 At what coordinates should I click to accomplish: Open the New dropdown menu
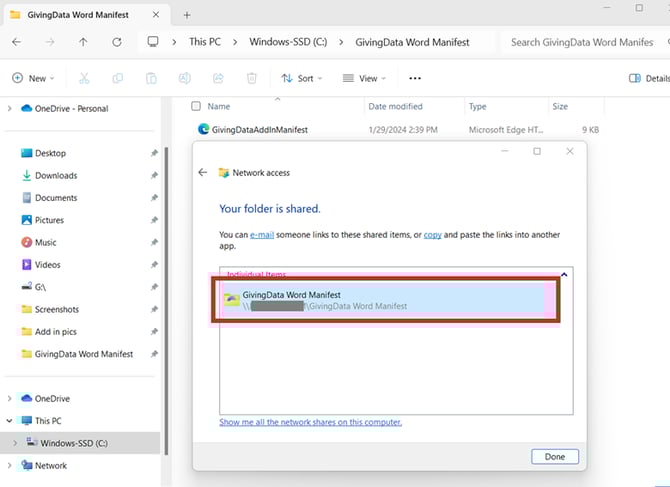33,78
